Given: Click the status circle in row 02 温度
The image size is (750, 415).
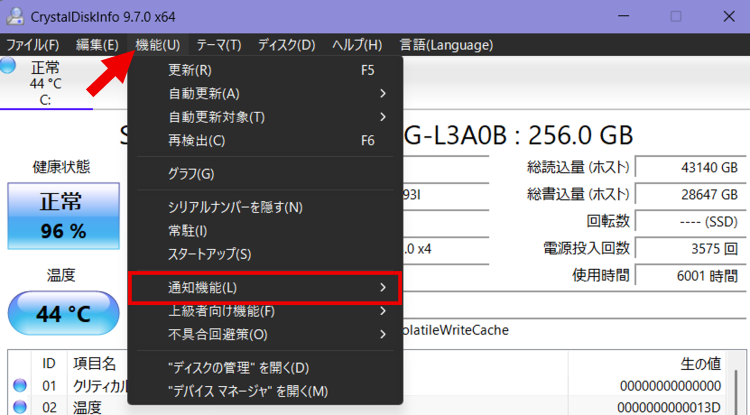Looking at the screenshot, I should click(20, 407).
